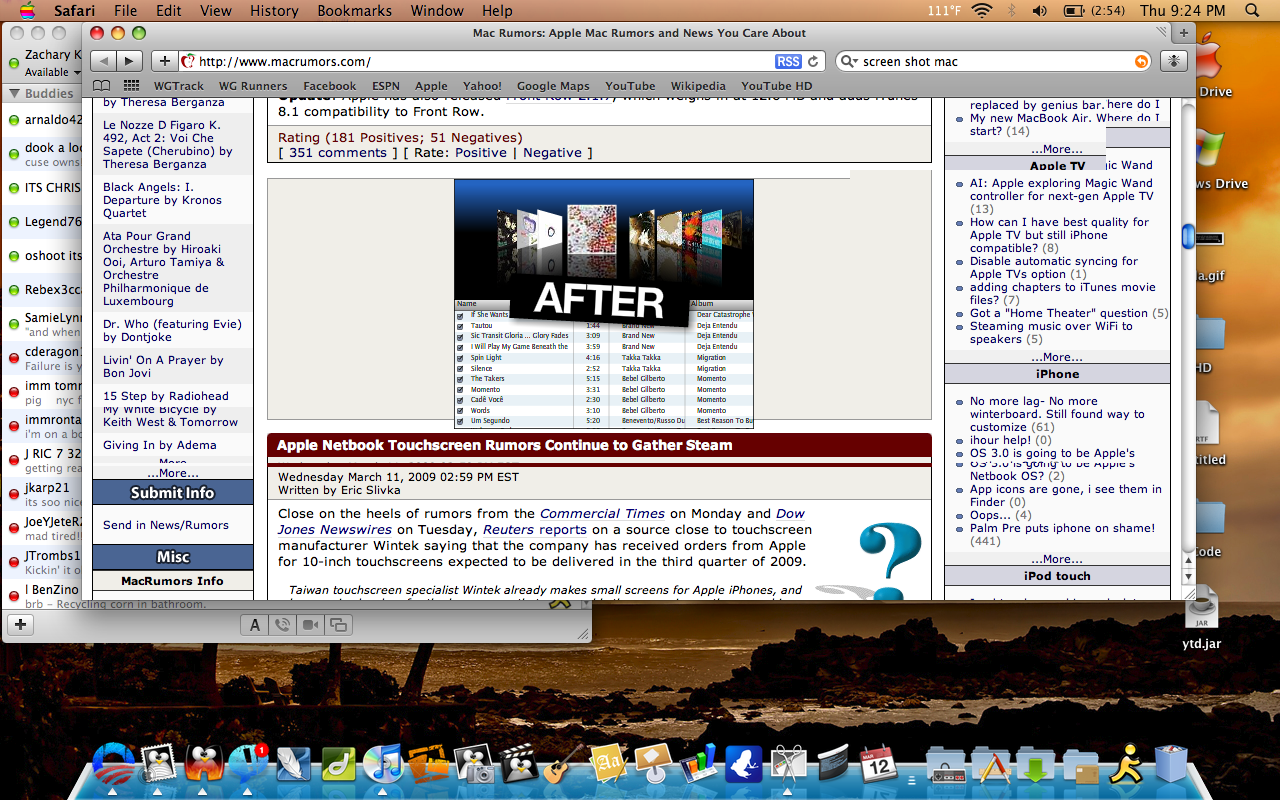Open Google Maps bookmark
The width and height of the screenshot is (1280, 800).
pos(553,86)
